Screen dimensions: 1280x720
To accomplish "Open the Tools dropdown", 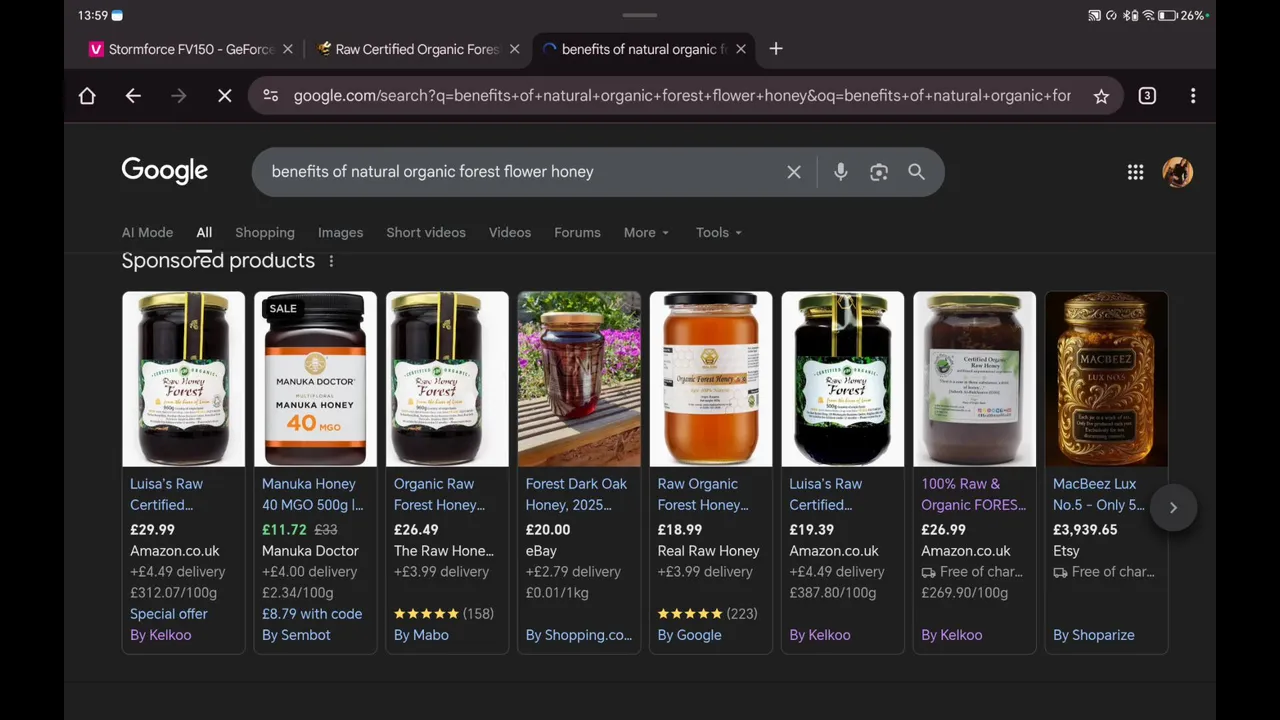I will click(x=719, y=232).
